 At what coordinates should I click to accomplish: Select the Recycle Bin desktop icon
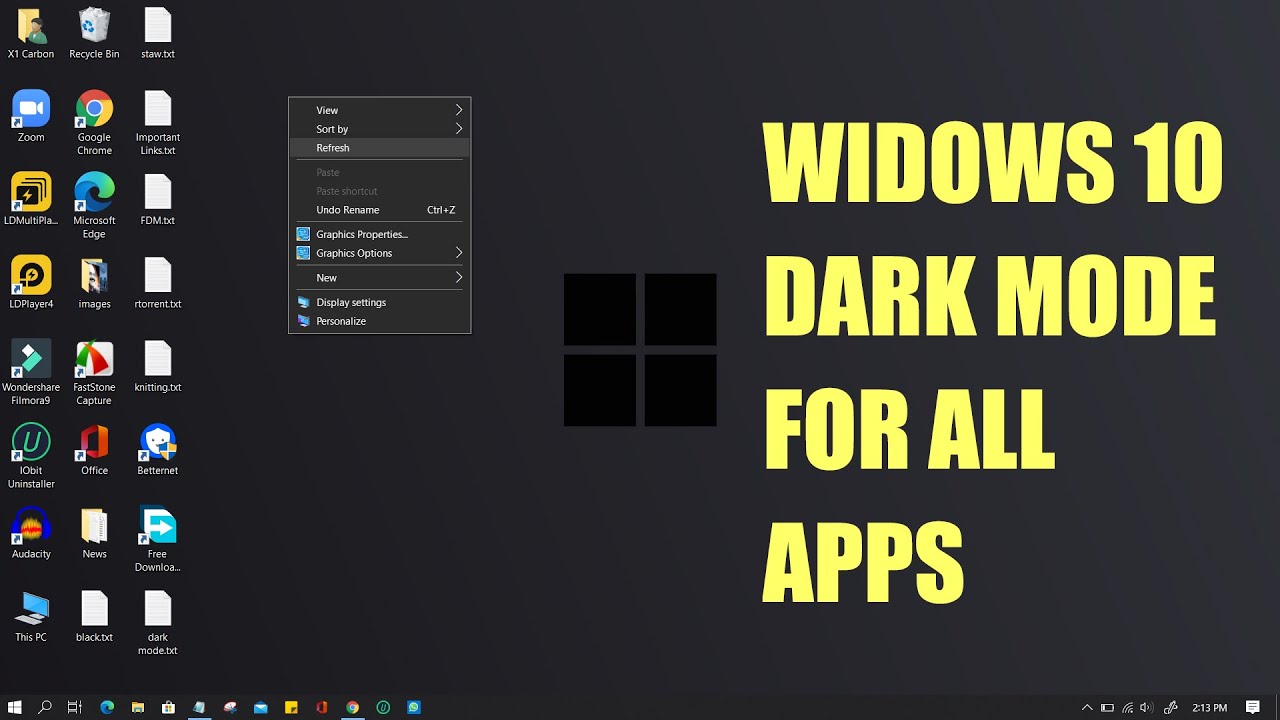94,33
